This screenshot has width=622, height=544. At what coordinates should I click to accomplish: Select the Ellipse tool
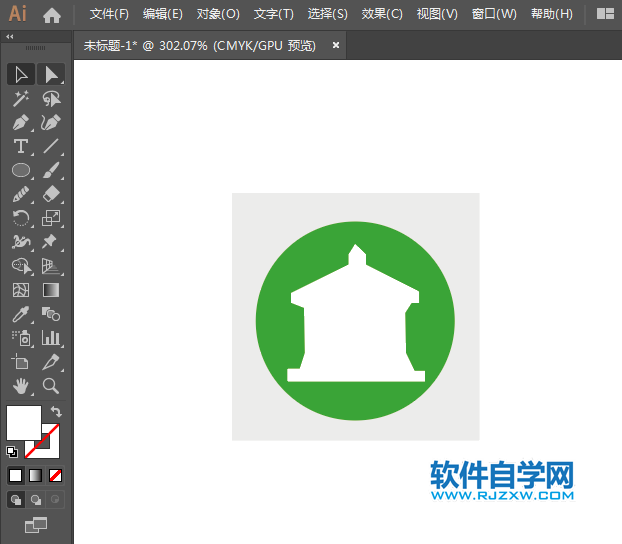tap(21, 170)
